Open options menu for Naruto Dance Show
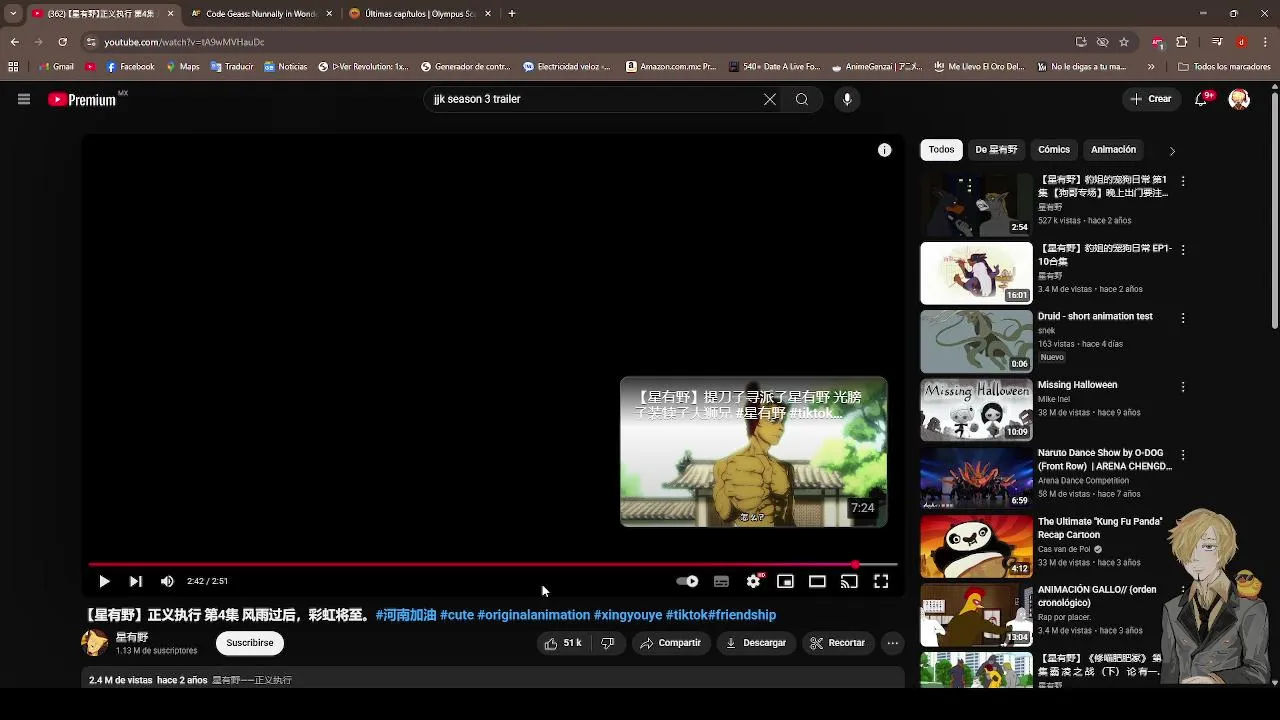The image size is (1280, 720). tap(1183, 454)
